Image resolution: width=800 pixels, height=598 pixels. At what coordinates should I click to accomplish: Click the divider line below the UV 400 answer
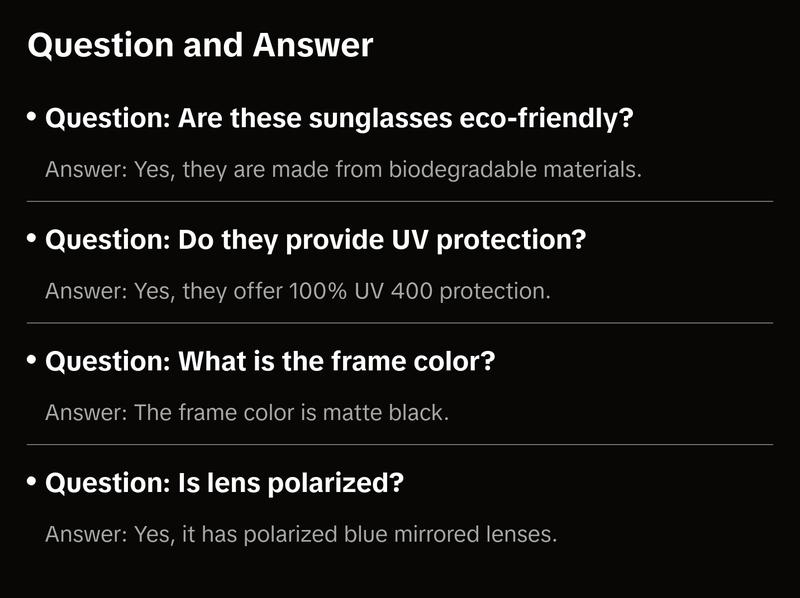click(x=400, y=323)
